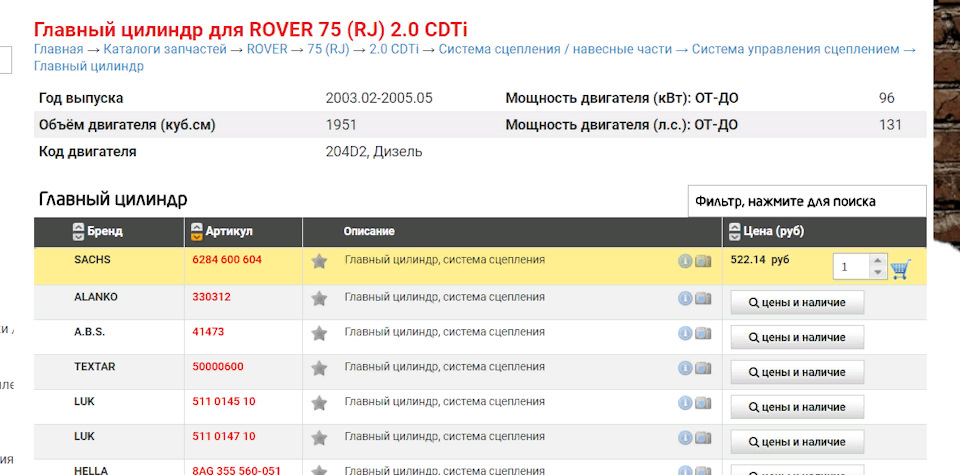View photo icon for ALANKO row

click(703, 298)
